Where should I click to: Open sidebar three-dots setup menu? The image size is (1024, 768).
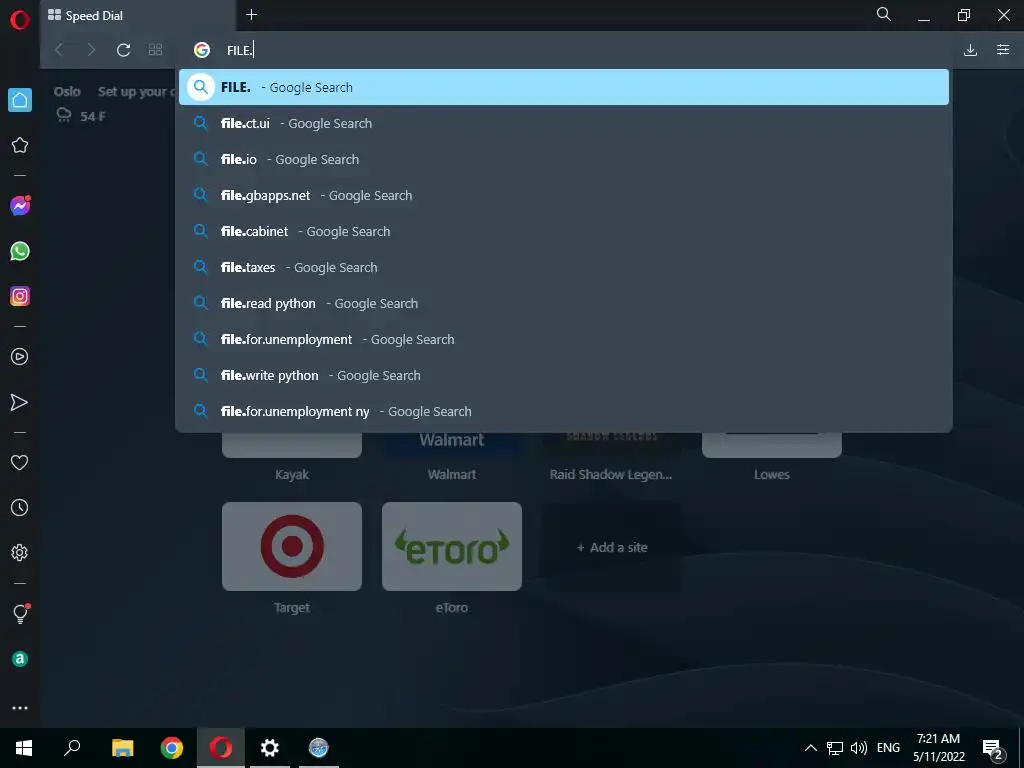pyautogui.click(x=20, y=708)
